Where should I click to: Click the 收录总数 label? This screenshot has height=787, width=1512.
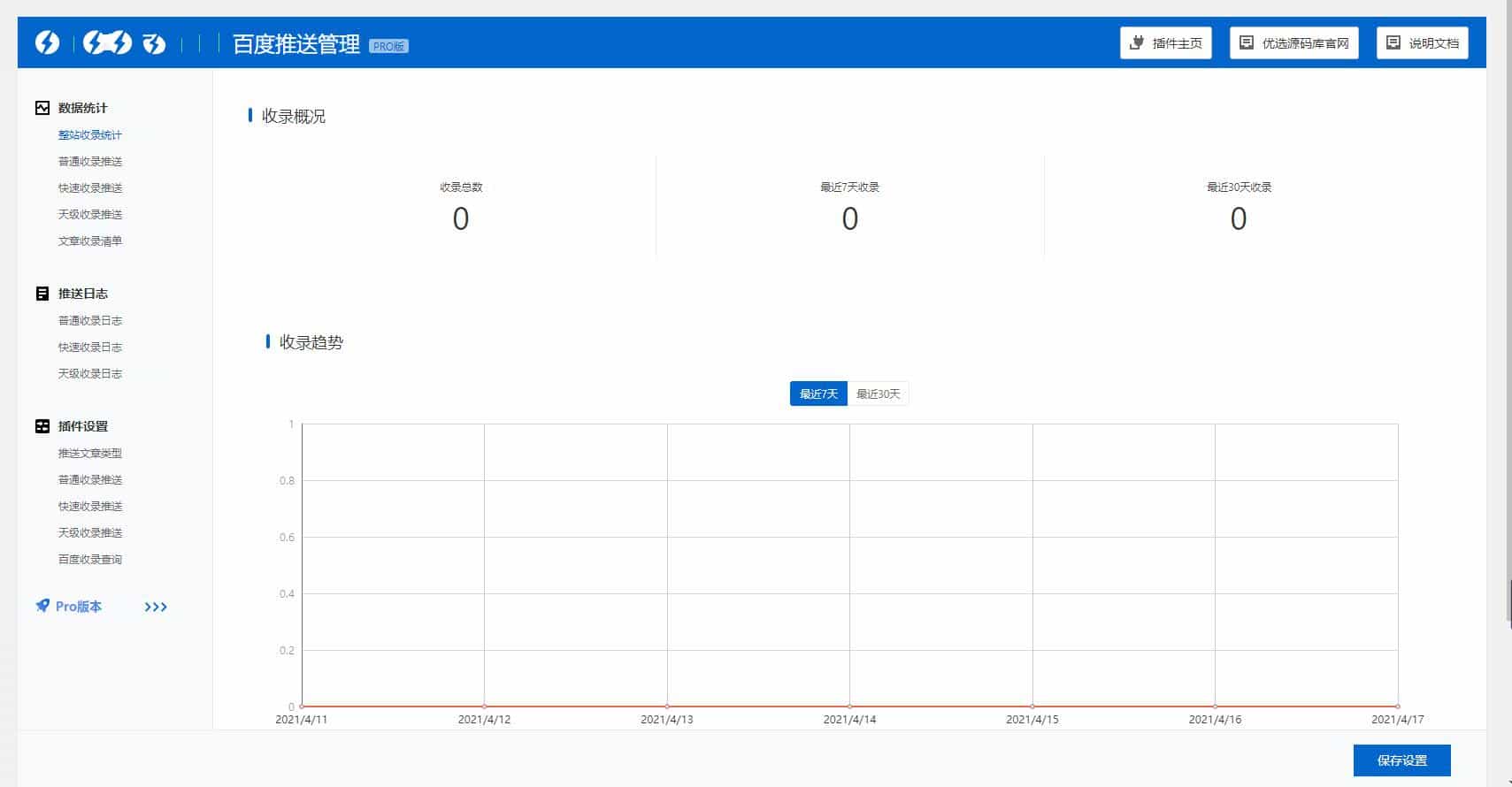[461, 187]
